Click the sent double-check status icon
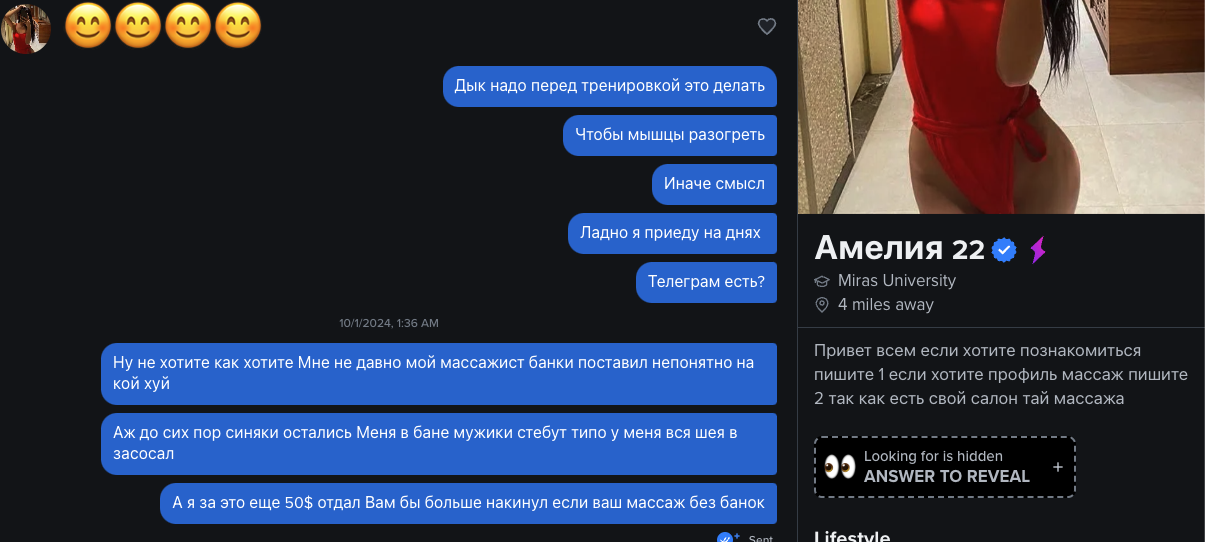This screenshot has width=1205, height=542. point(728,538)
